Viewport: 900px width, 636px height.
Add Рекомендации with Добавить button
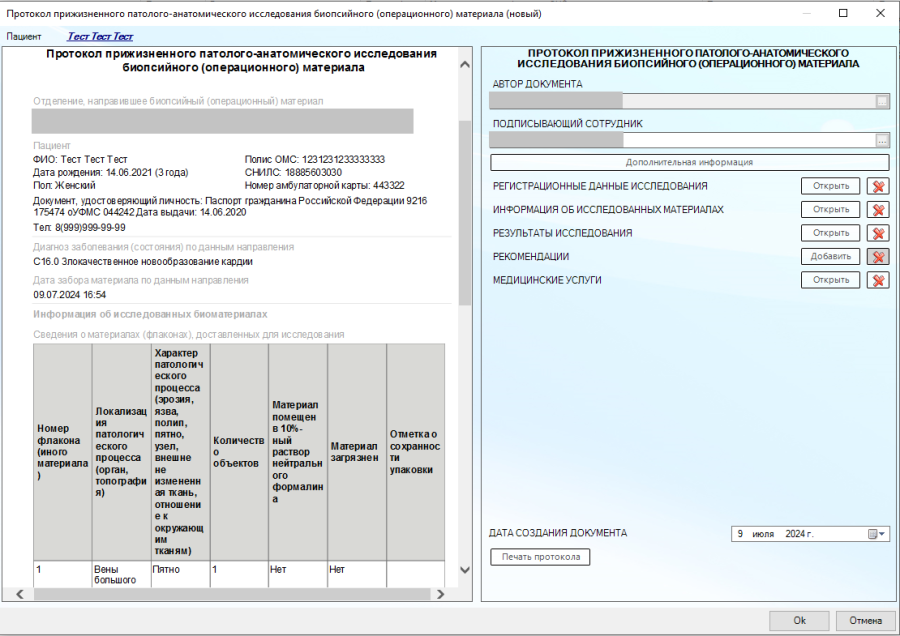point(831,257)
